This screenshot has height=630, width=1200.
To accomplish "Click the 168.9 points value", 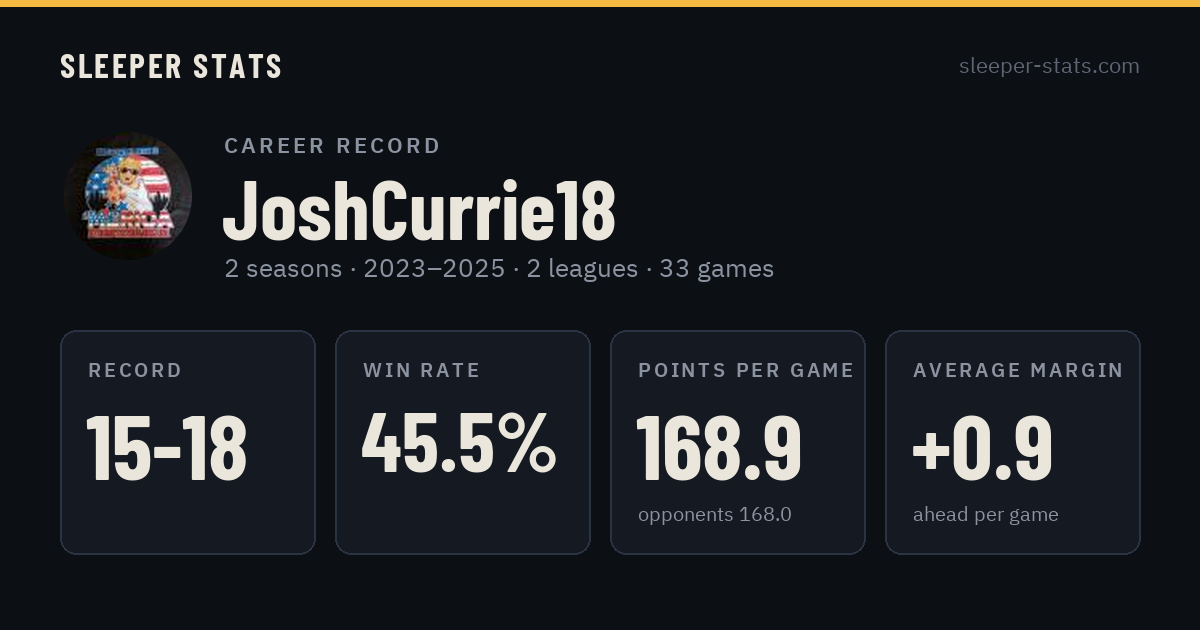I will (x=719, y=445).
